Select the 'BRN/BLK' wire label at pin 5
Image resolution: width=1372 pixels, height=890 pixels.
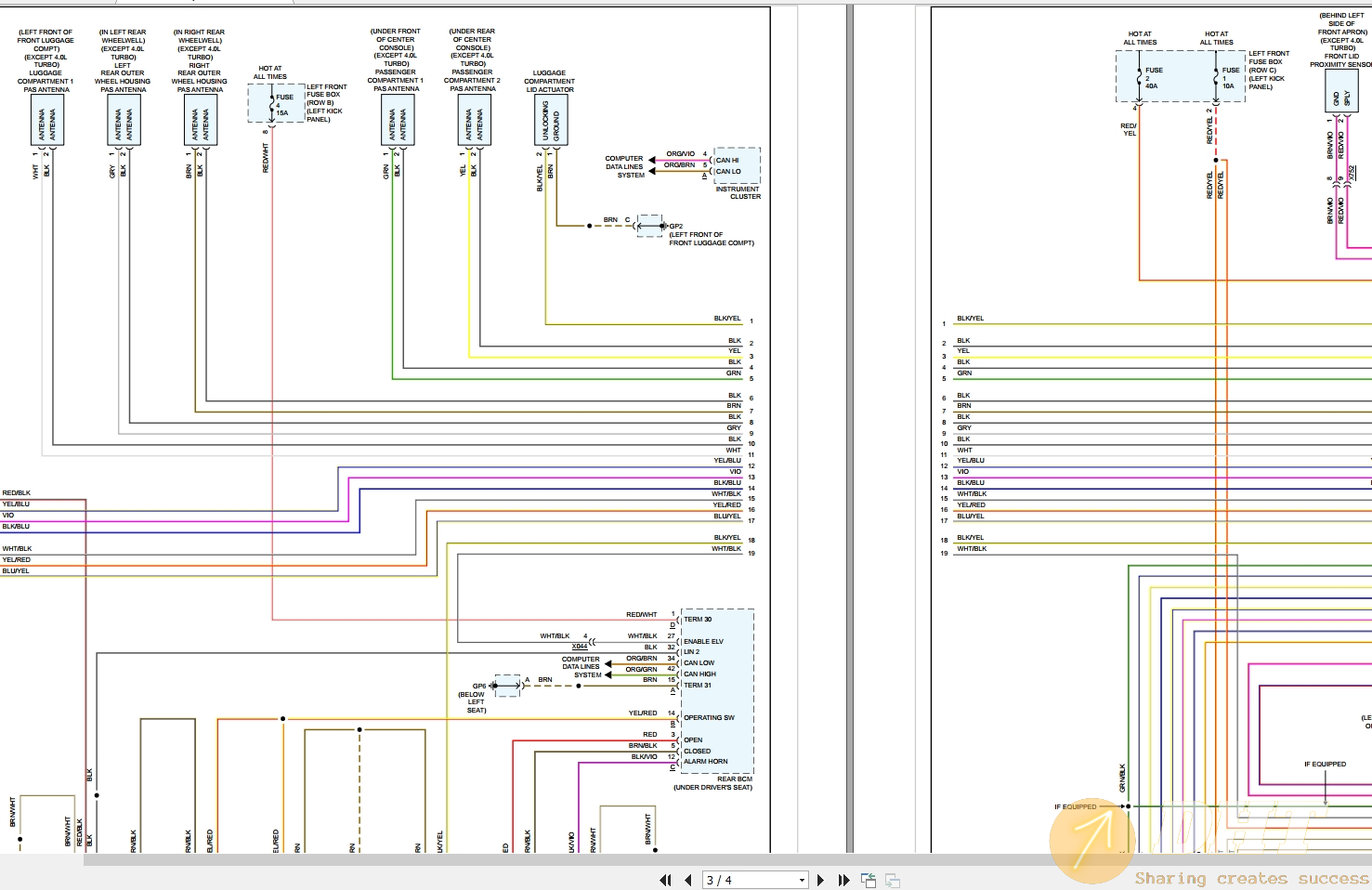[x=643, y=745]
